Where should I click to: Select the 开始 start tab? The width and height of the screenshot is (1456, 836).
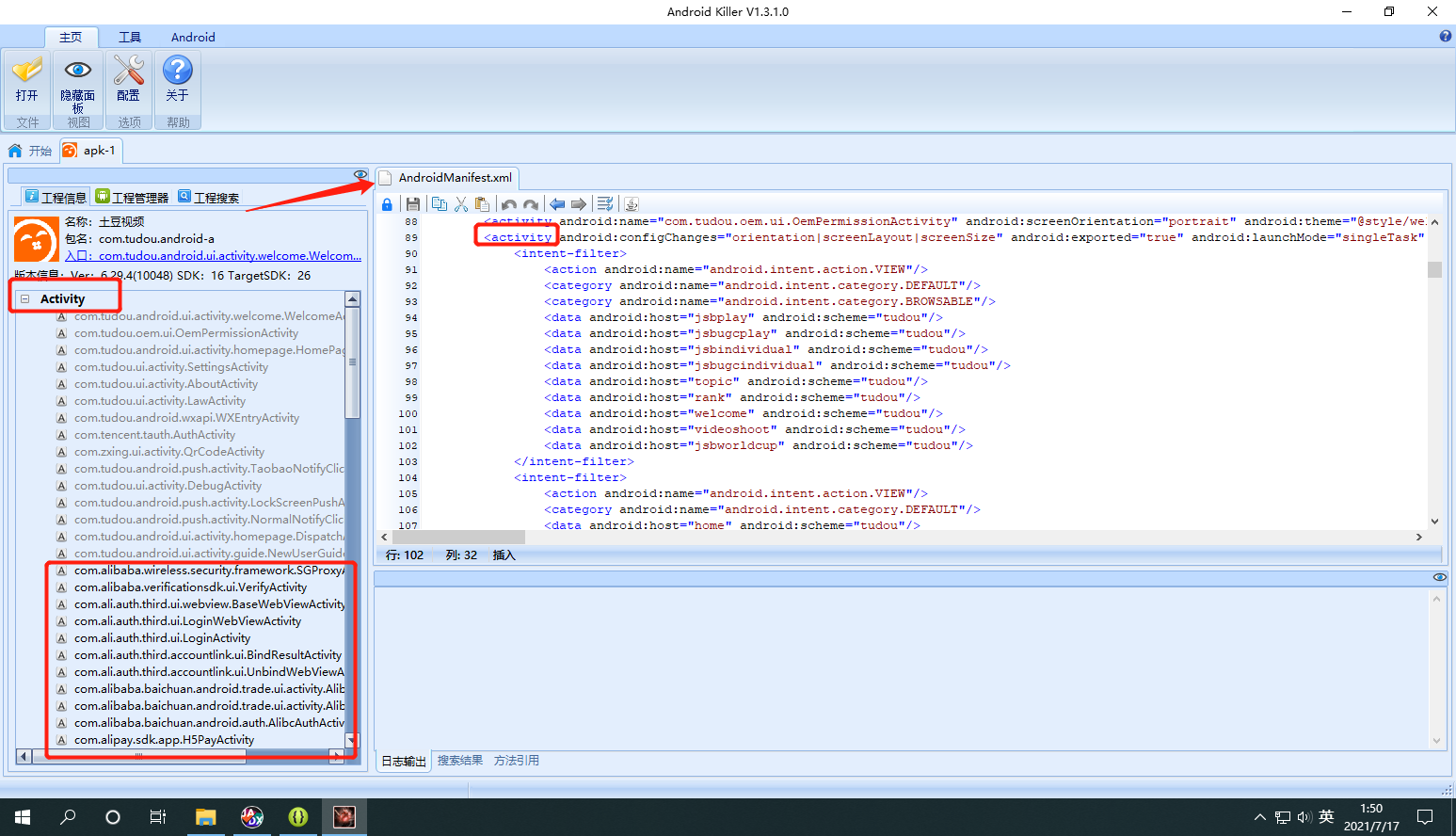coord(30,151)
